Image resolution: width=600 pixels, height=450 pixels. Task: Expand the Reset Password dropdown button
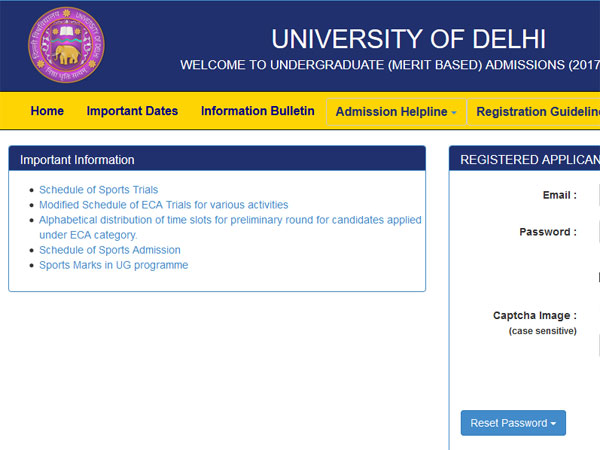pyautogui.click(x=513, y=423)
